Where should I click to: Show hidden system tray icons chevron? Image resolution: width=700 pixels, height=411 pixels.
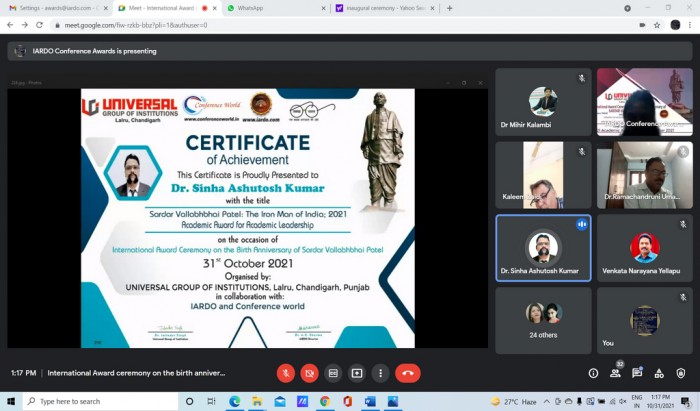pos(546,402)
